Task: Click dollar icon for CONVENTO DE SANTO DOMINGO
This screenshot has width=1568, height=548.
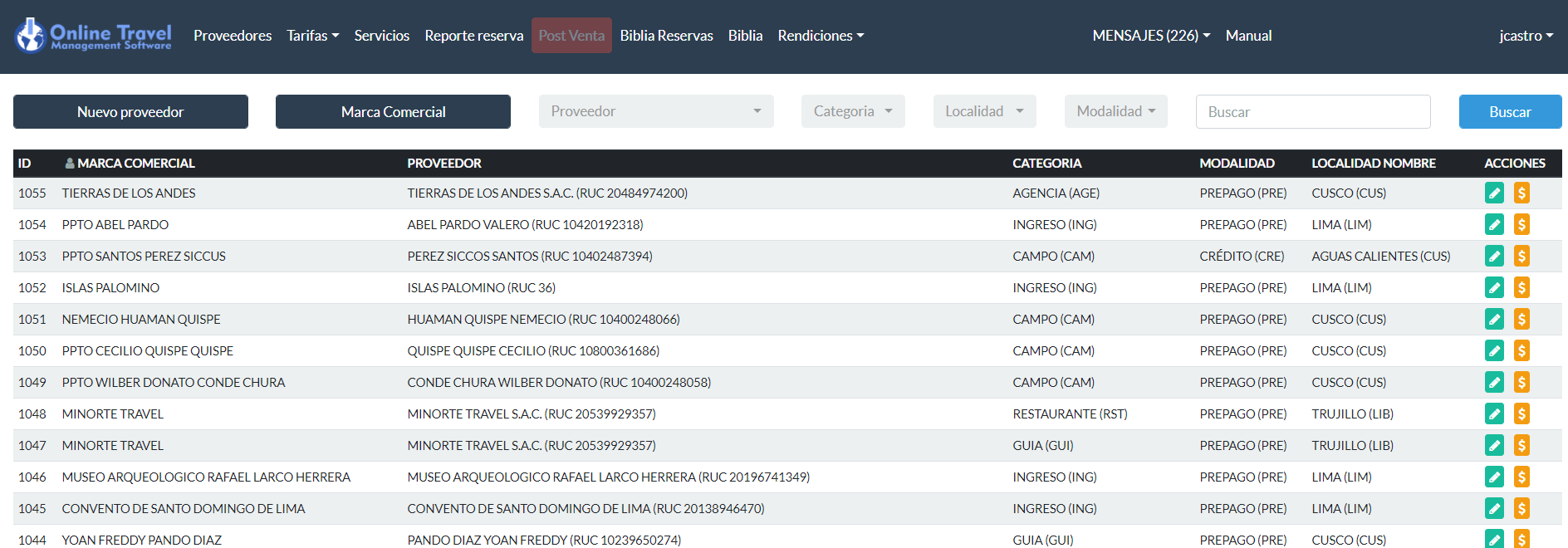Action: (x=1521, y=509)
